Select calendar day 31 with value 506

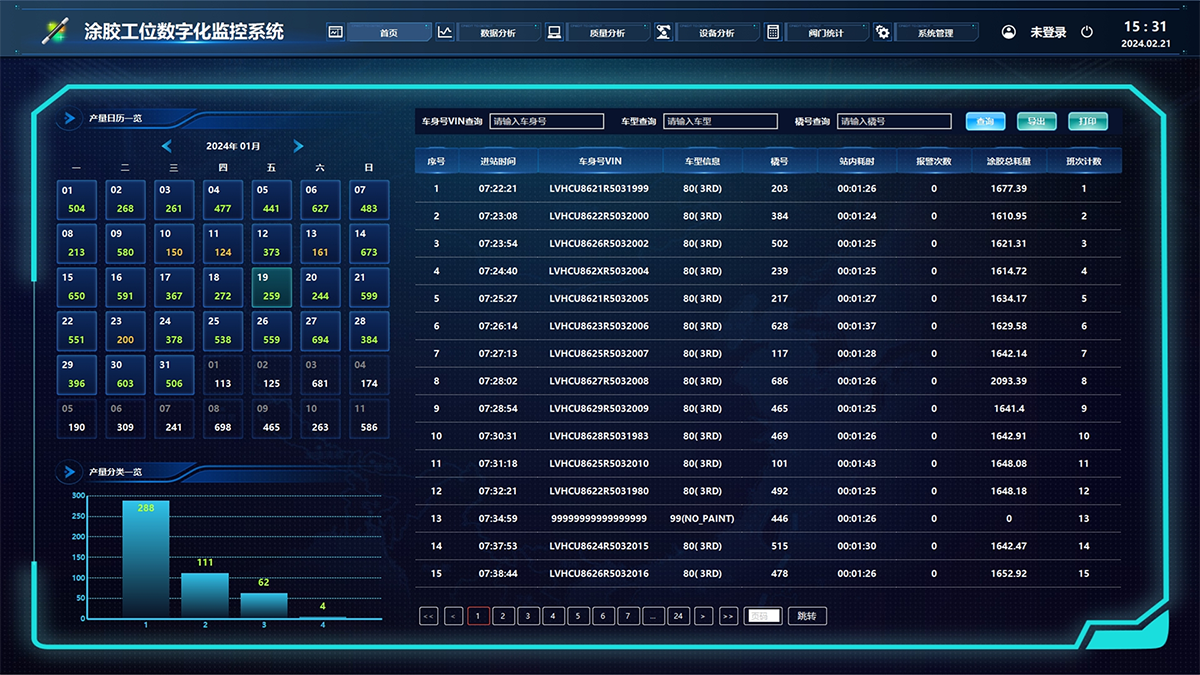(174, 376)
